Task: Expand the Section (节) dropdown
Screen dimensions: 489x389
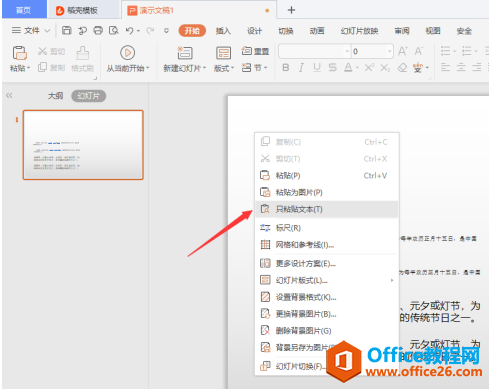Action: point(266,68)
